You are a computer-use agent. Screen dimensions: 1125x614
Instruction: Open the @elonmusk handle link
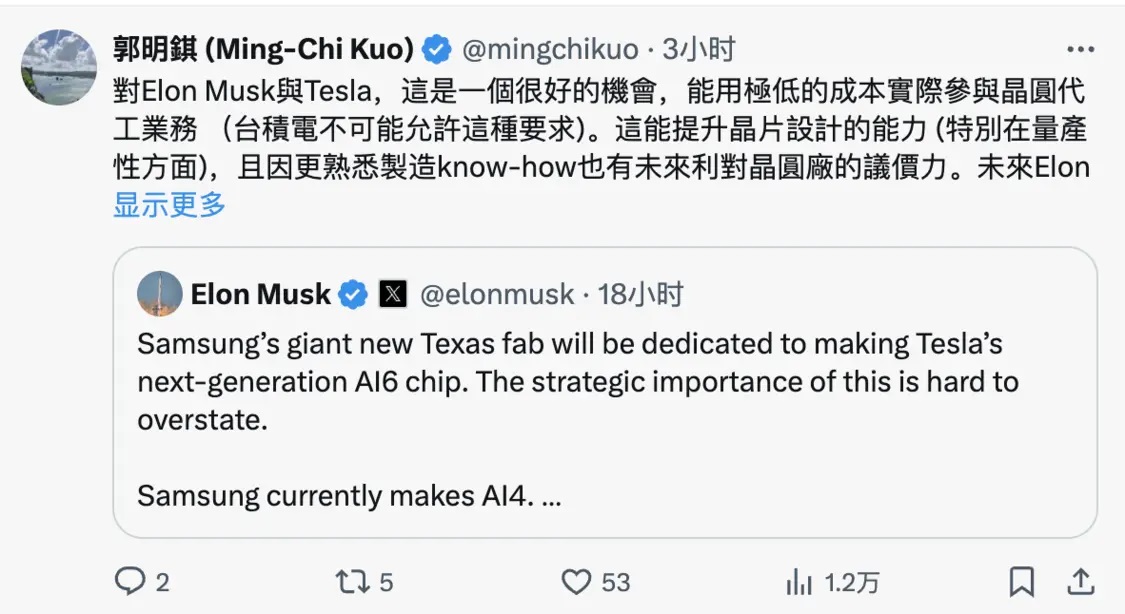coord(497,294)
